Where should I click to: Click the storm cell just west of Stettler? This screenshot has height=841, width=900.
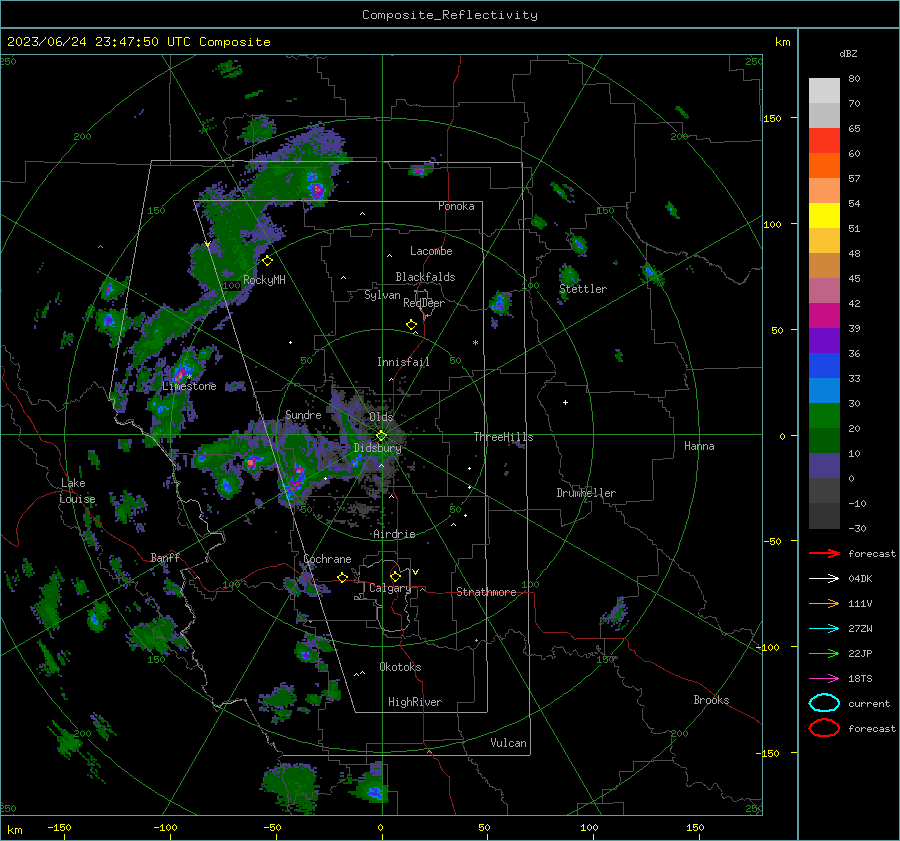(569, 276)
